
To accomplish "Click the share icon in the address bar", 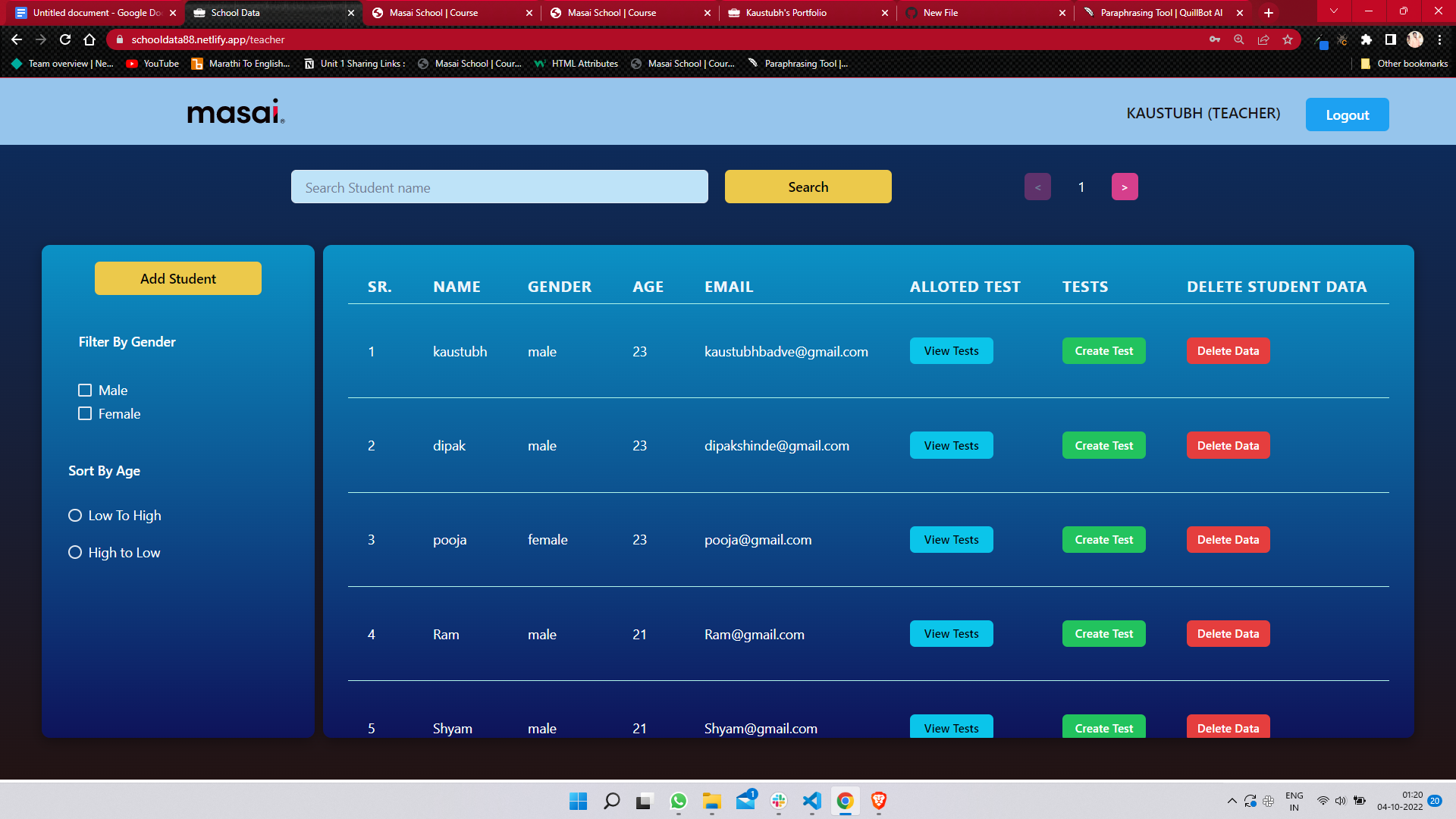I will click(1263, 39).
